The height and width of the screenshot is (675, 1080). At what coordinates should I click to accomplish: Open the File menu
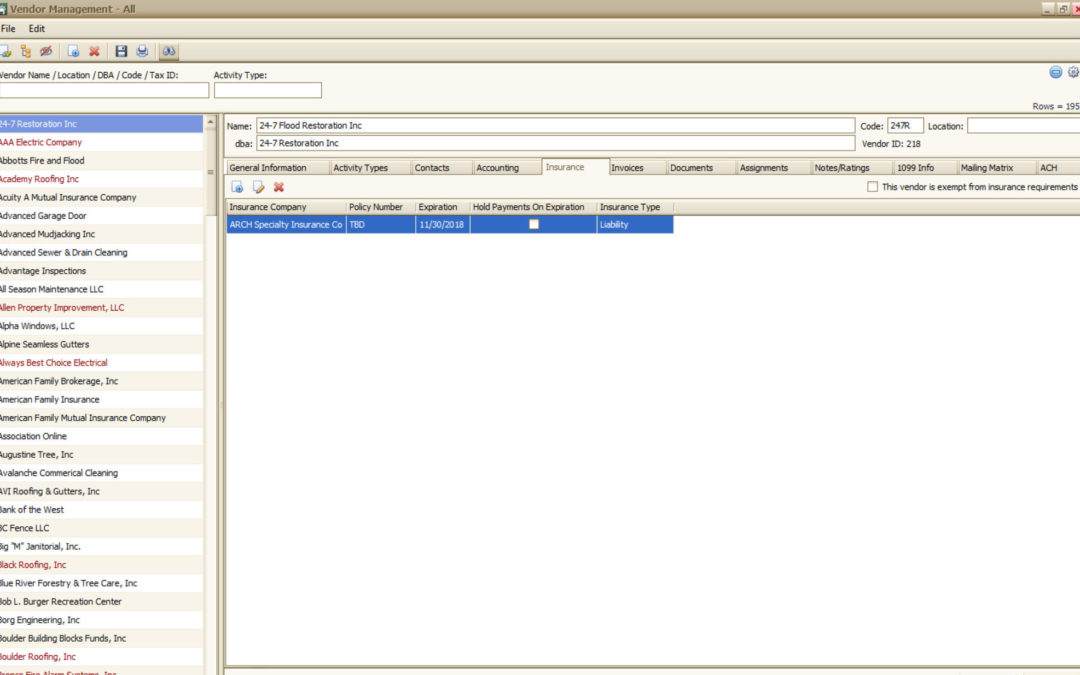(x=8, y=29)
